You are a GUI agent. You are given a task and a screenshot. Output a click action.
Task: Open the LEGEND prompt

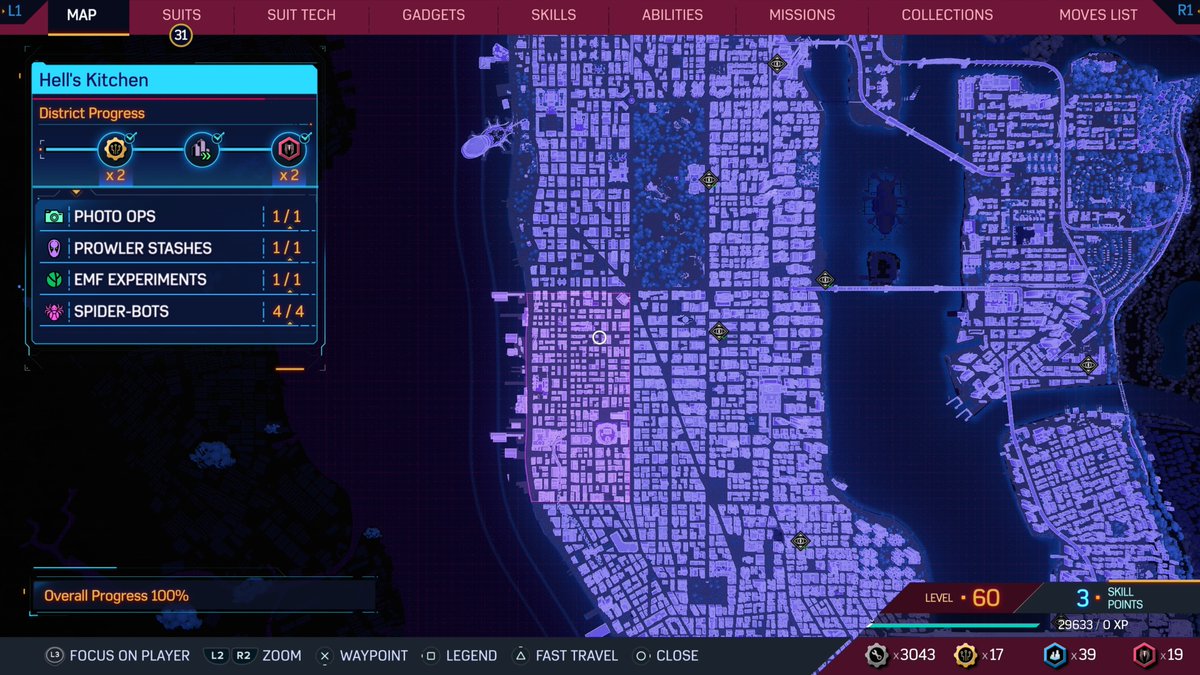(472, 656)
